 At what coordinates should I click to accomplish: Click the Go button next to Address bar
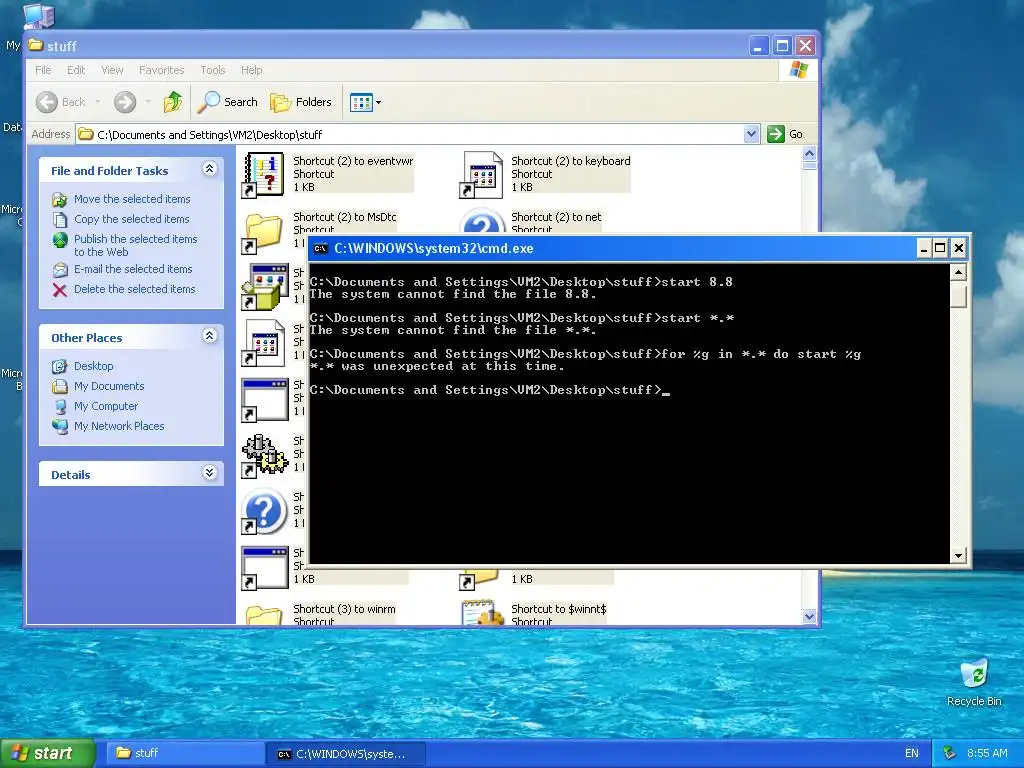click(785, 134)
